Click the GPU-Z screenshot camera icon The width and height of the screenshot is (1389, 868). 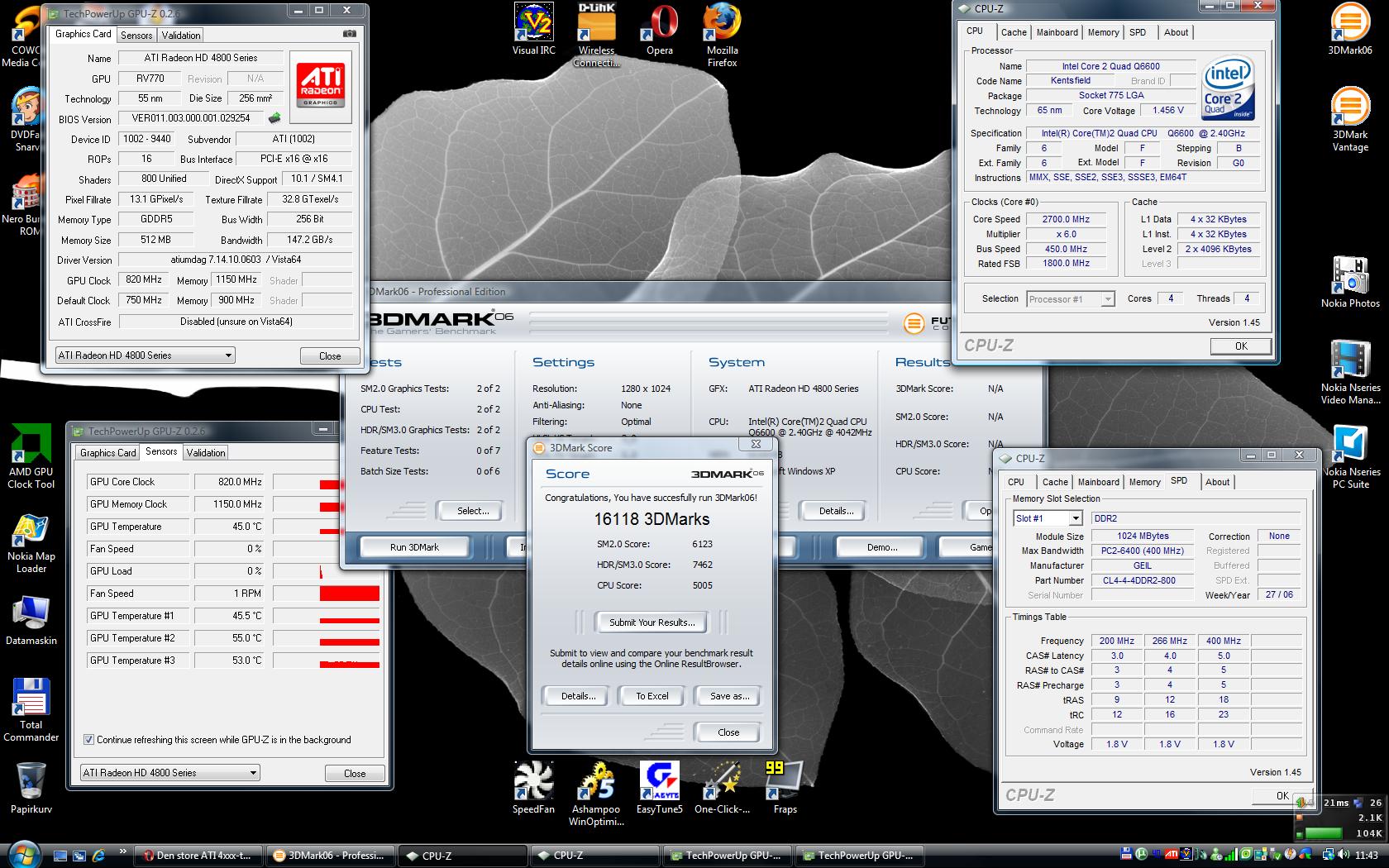coord(349,34)
